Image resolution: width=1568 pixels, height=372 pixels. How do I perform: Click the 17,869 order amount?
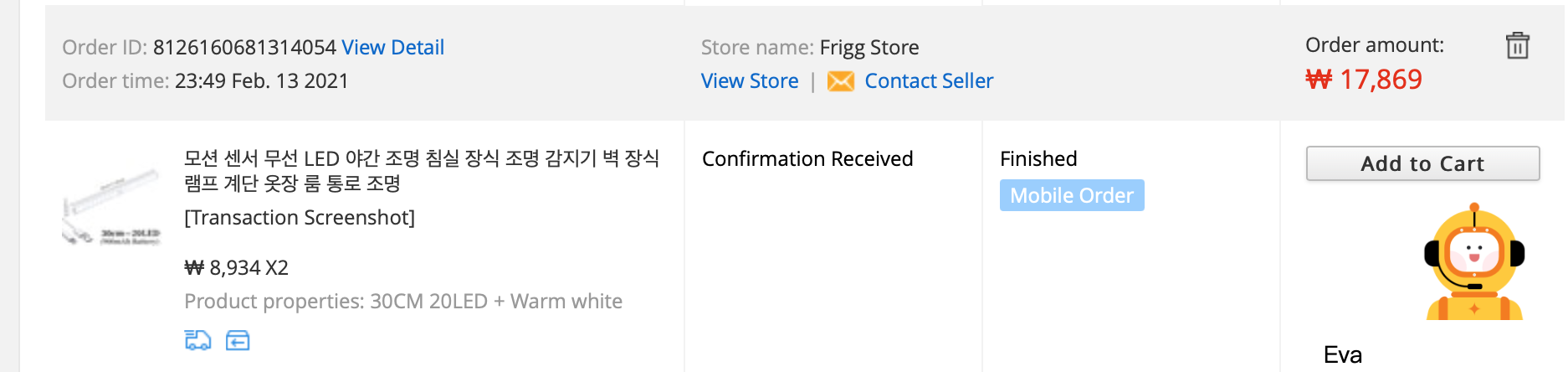click(1381, 80)
